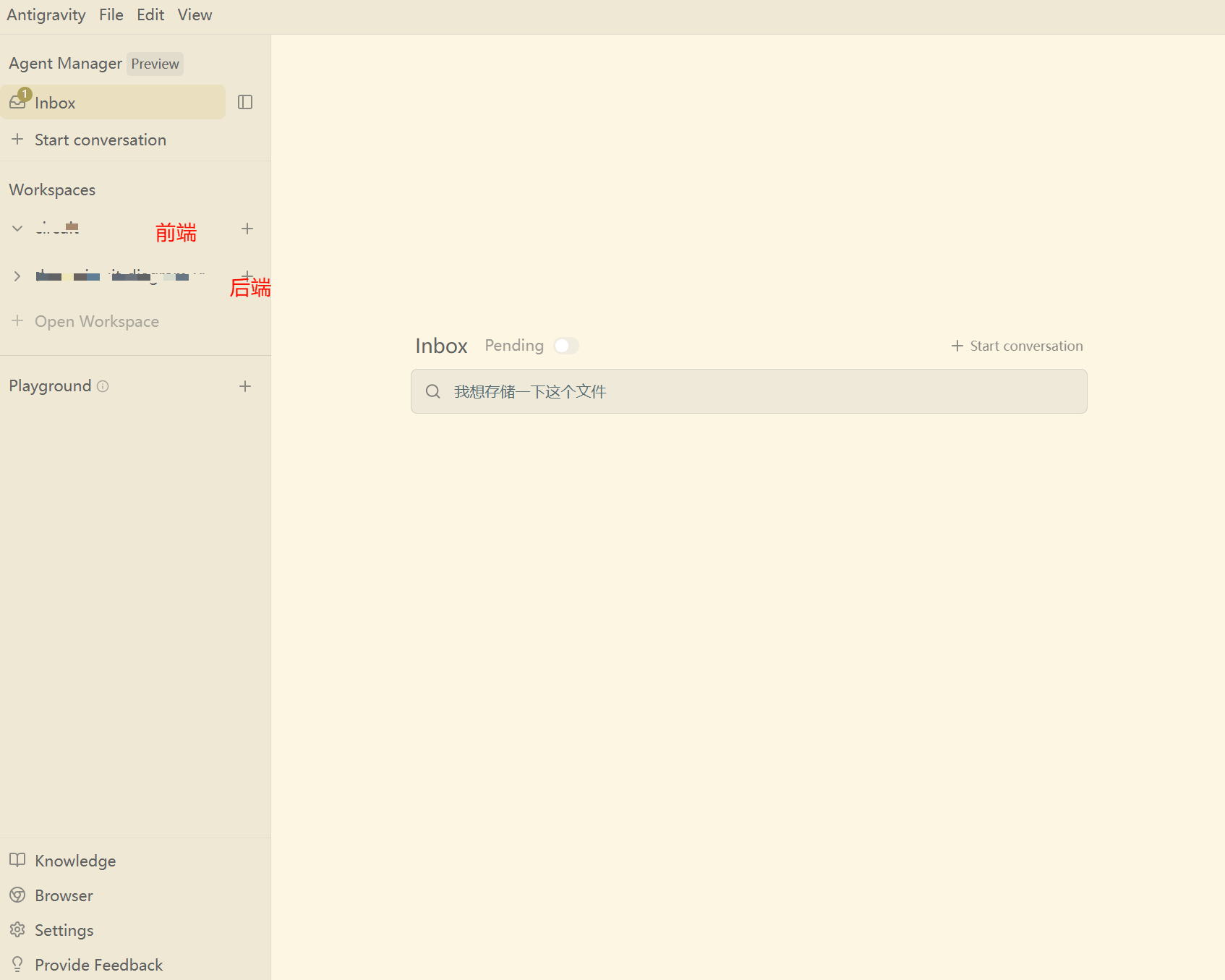Viewport: 1225px width, 980px height.
Task: Expand the second workspace using its chevron
Action: tap(17, 276)
